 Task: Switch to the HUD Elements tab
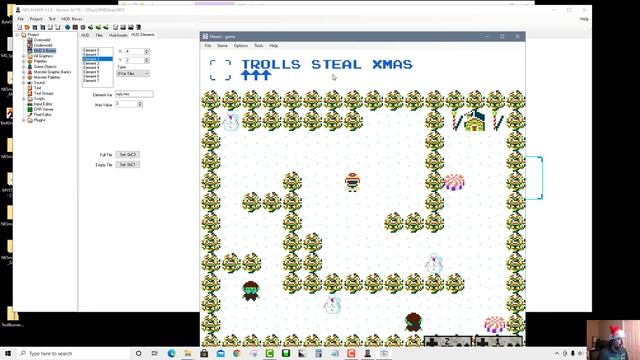coord(143,35)
